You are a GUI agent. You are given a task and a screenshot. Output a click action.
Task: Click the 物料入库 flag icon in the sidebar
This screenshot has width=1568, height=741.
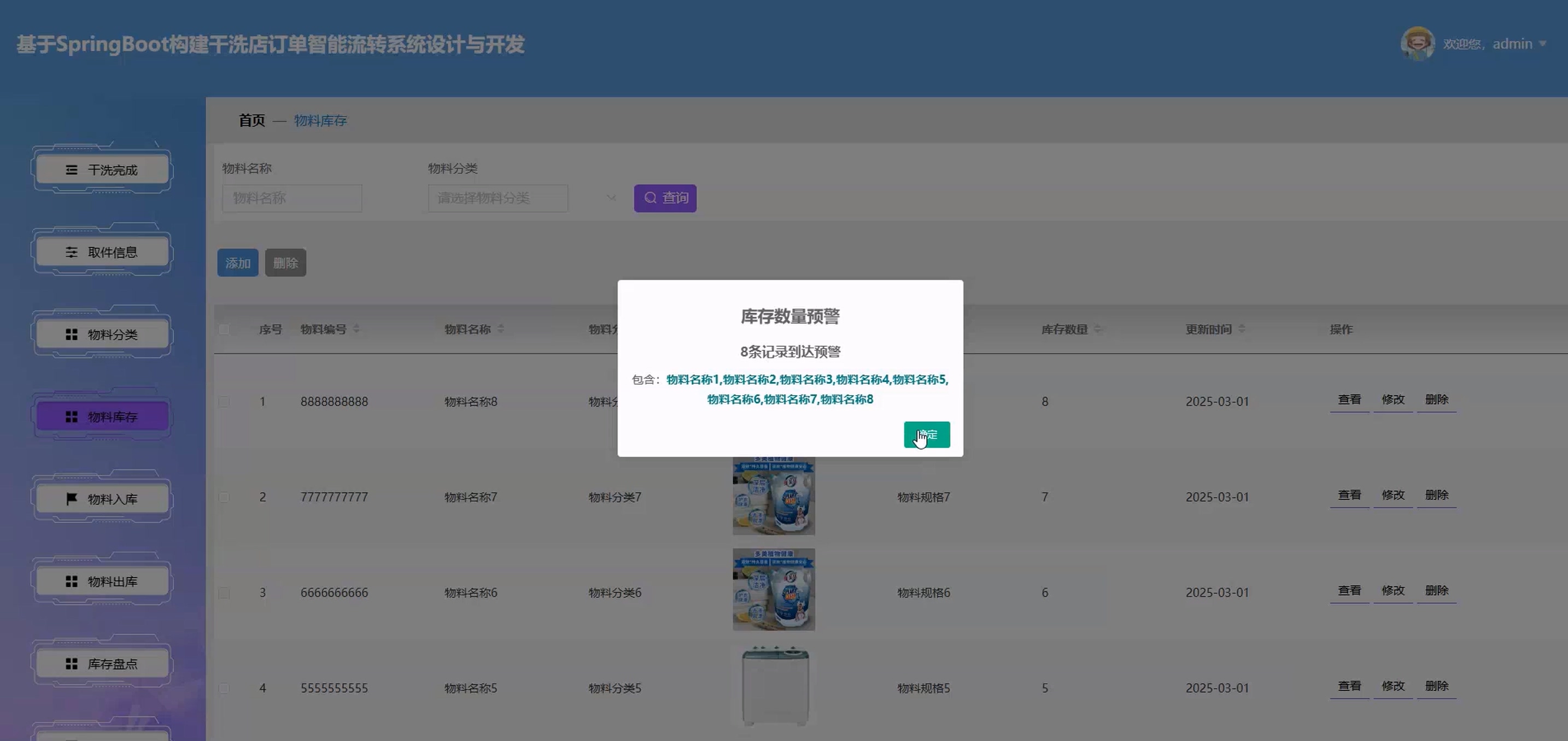(x=71, y=499)
